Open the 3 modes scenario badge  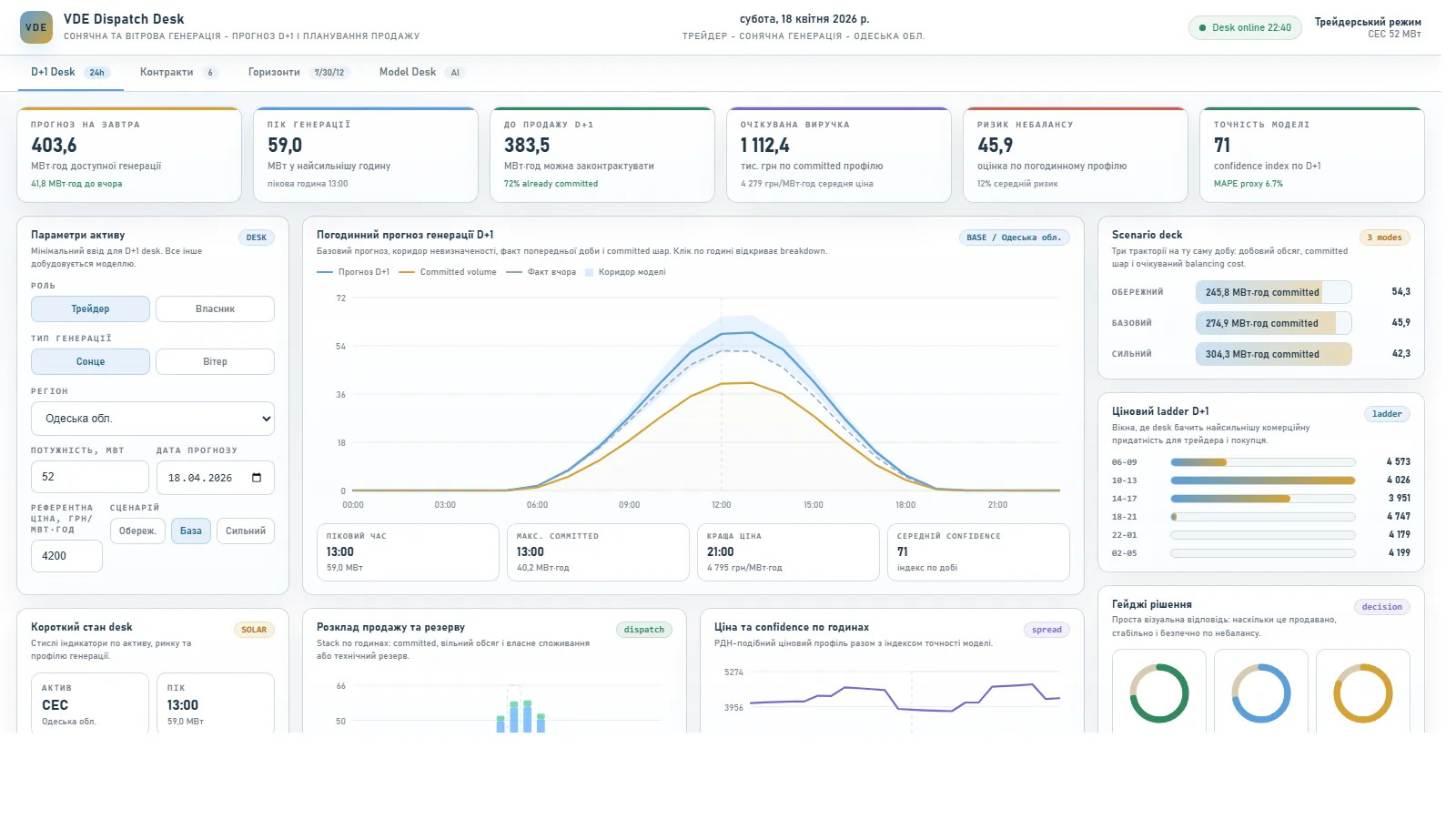(x=1384, y=238)
